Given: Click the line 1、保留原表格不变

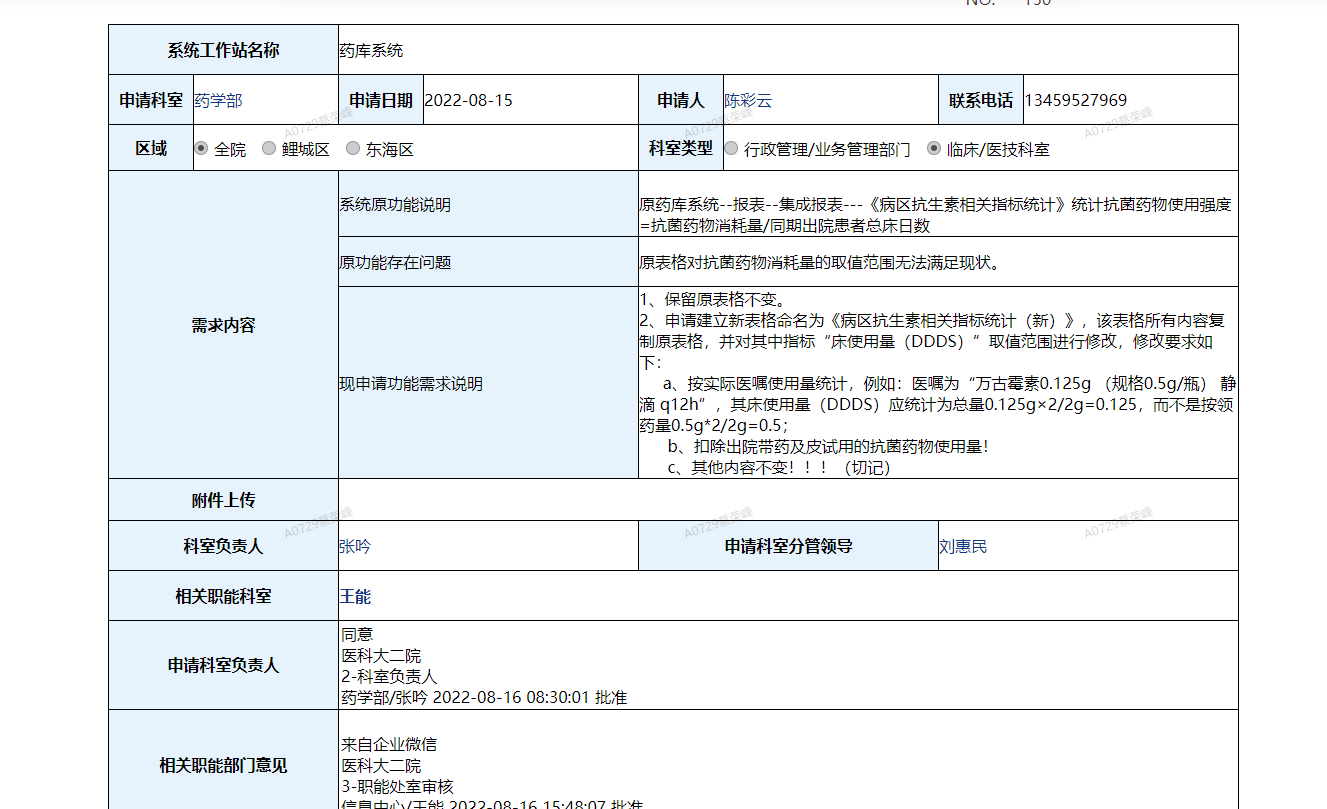Looking at the screenshot, I should [x=713, y=299].
